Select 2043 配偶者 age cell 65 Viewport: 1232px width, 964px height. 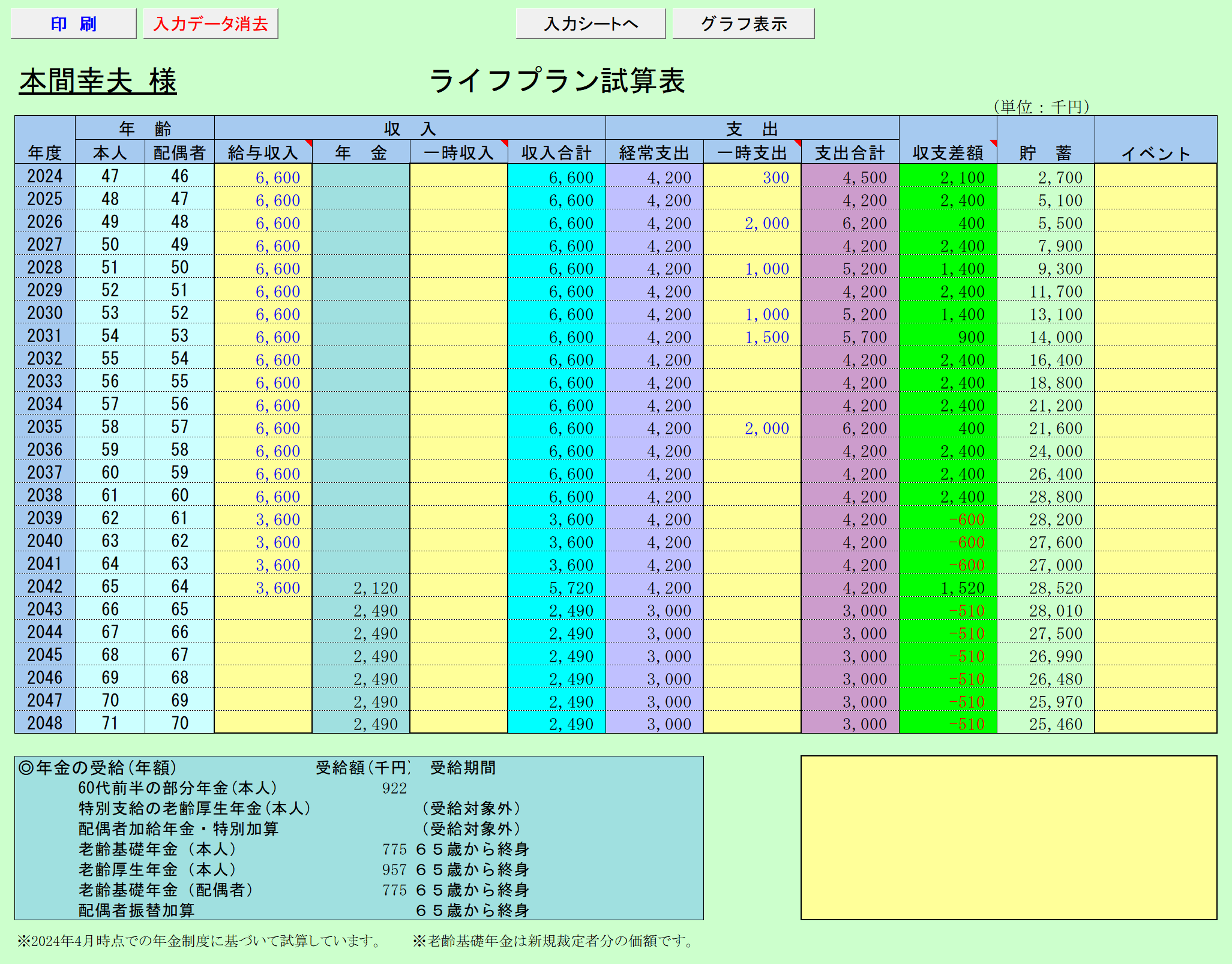pos(179,609)
